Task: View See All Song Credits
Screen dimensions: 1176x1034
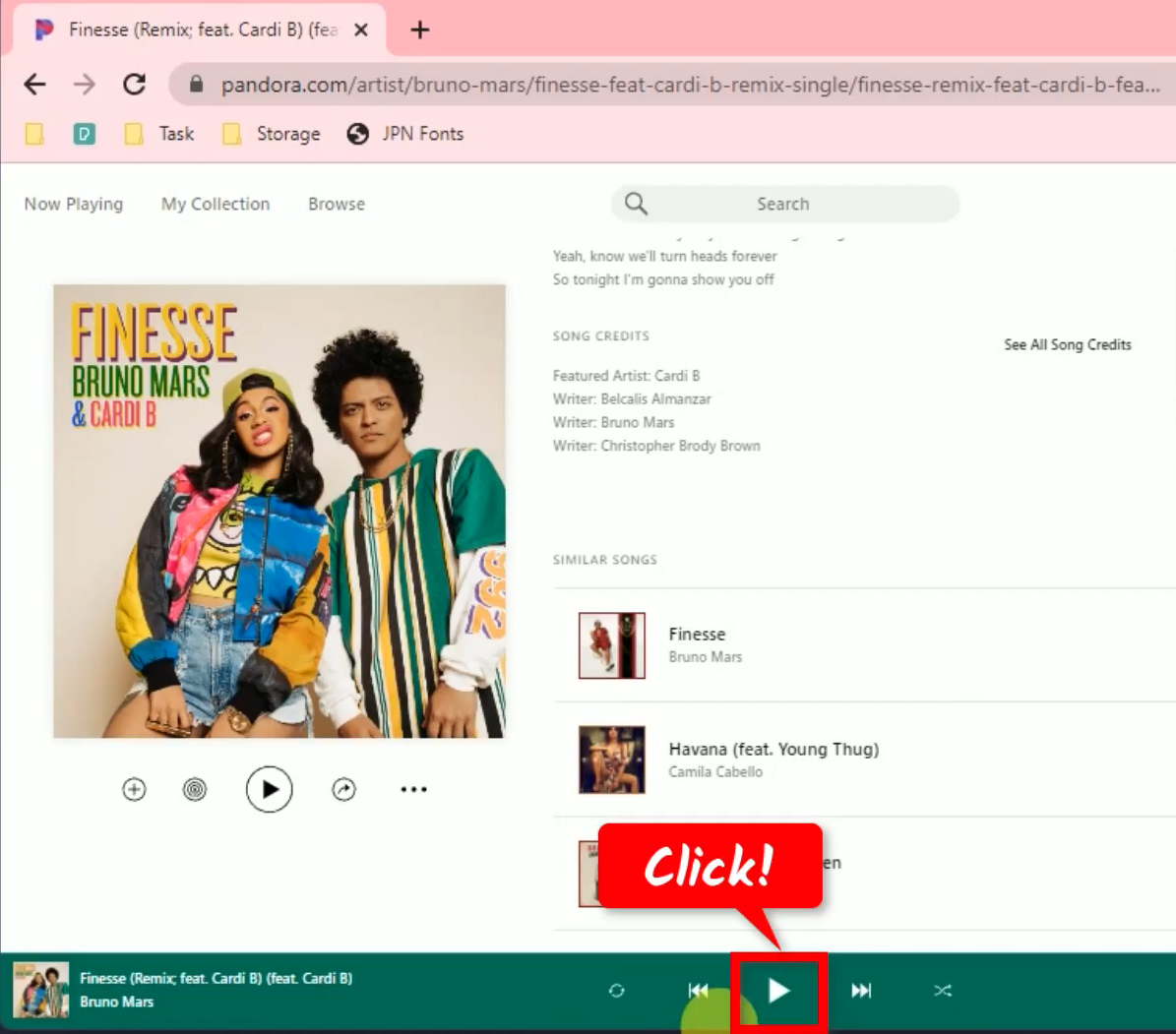Action: click(1067, 344)
